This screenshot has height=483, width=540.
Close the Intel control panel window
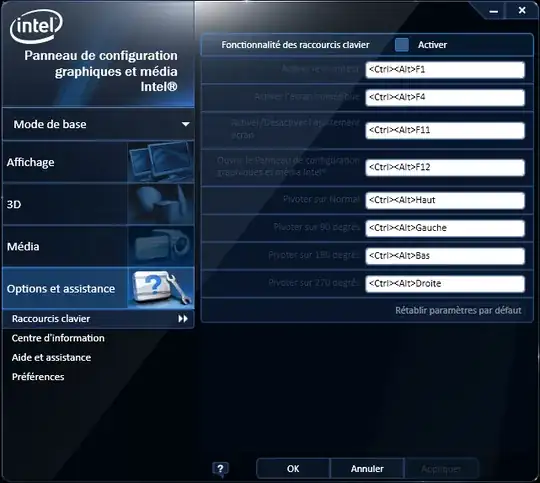(522, 11)
